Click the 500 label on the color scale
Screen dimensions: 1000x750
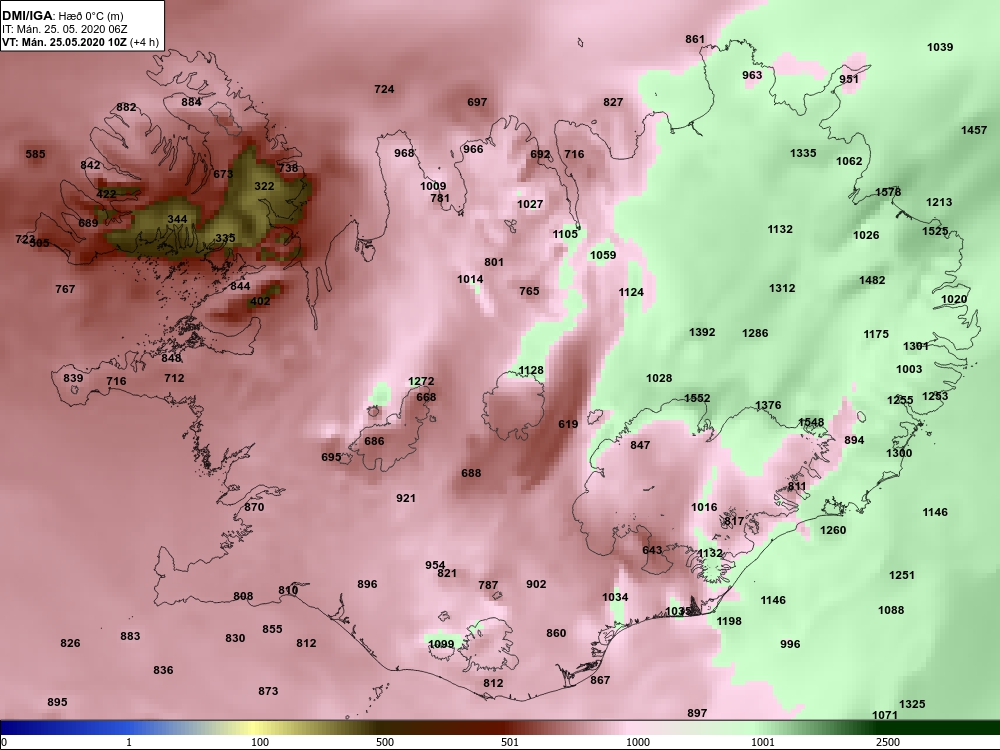click(385, 742)
